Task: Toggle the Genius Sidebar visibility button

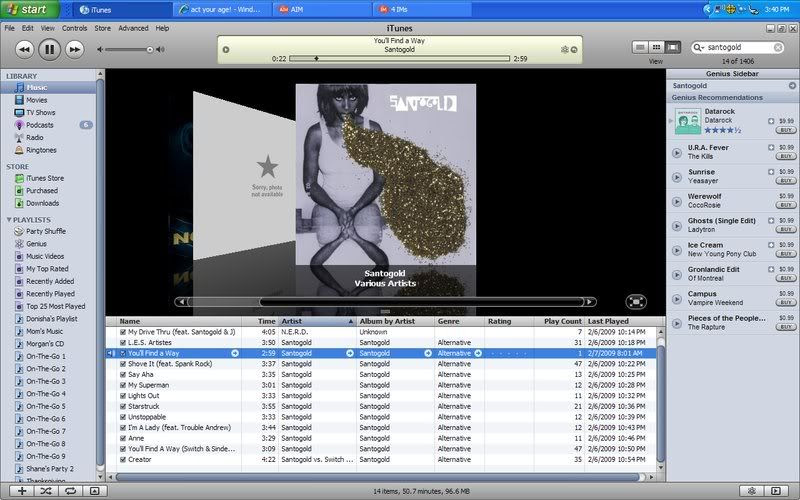Action: point(776,491)
